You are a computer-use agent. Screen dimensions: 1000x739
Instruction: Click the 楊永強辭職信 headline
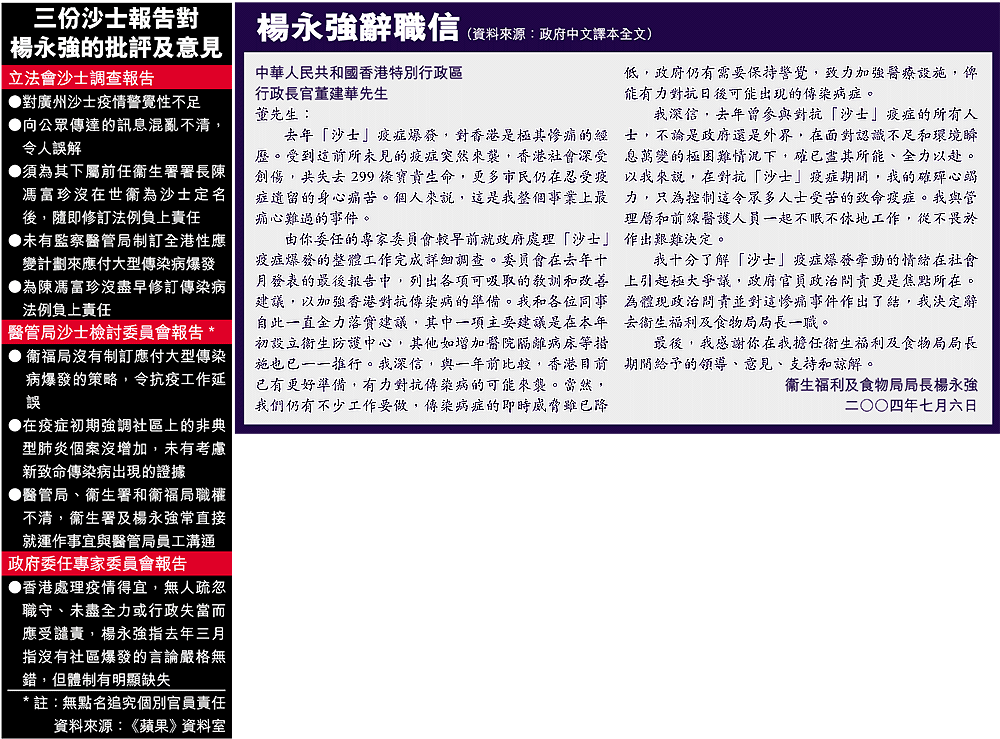pyautogui.click(x=358, y=29)
